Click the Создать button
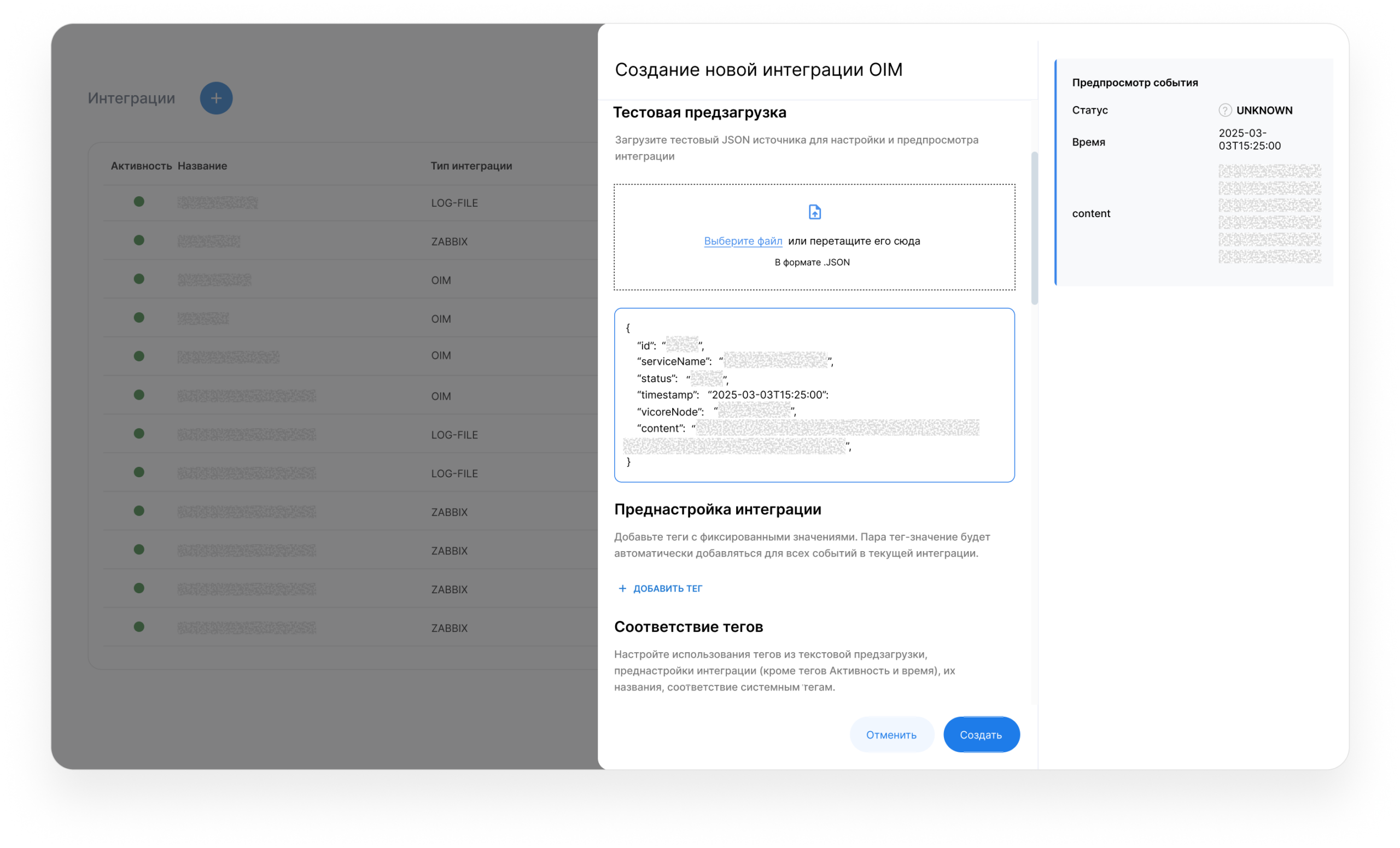 [981, 734]
